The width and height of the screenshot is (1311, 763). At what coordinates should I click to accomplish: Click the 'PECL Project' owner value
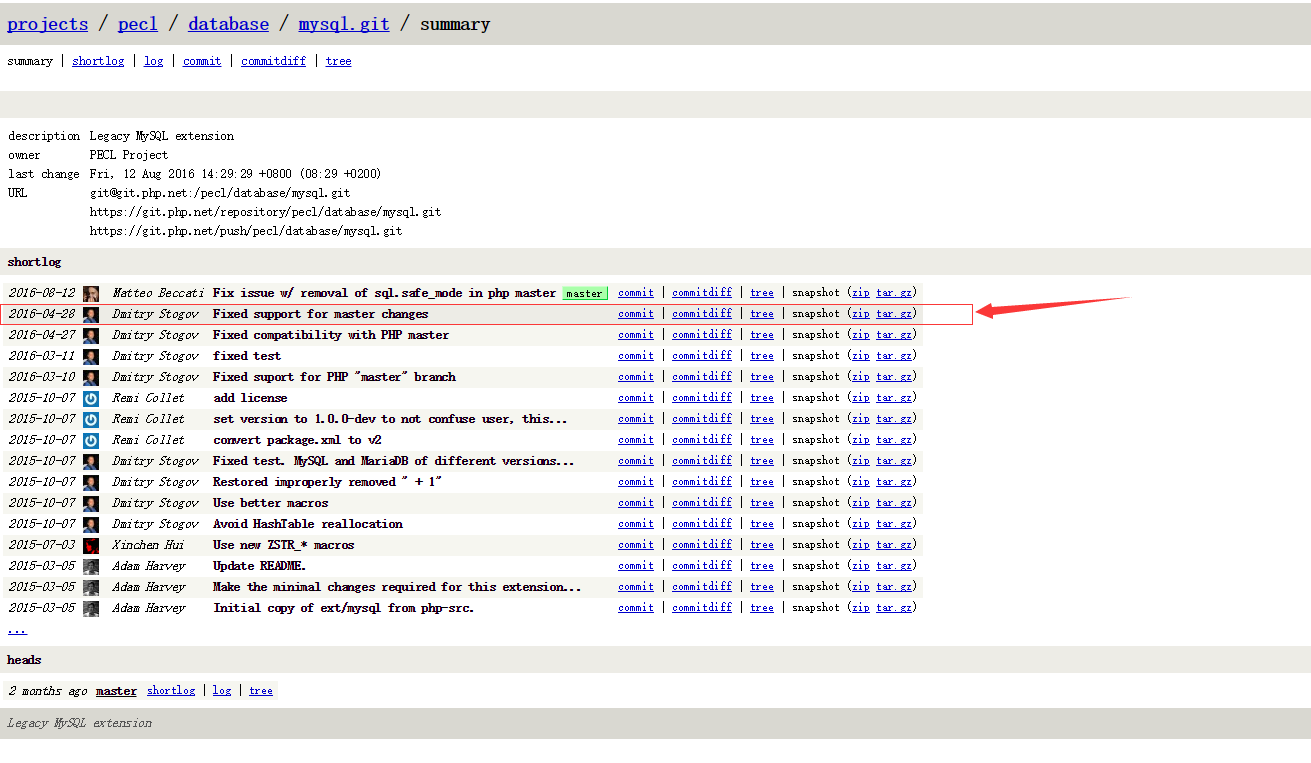tap(129, 155)
